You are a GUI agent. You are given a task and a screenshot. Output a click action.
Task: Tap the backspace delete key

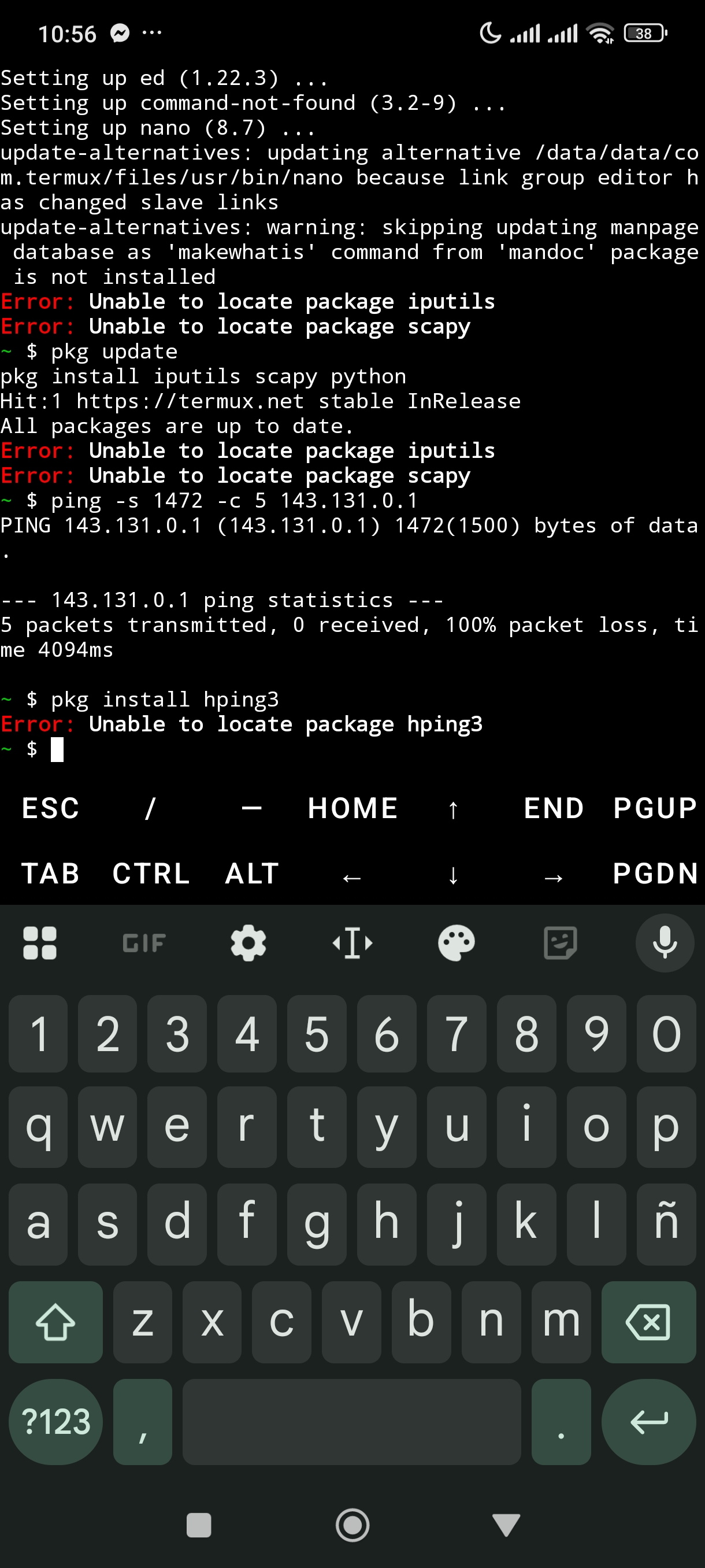648,1322
